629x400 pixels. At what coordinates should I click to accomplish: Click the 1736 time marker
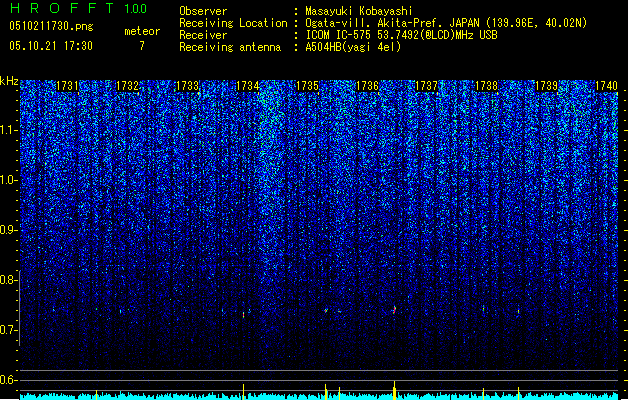pos(367,86)
